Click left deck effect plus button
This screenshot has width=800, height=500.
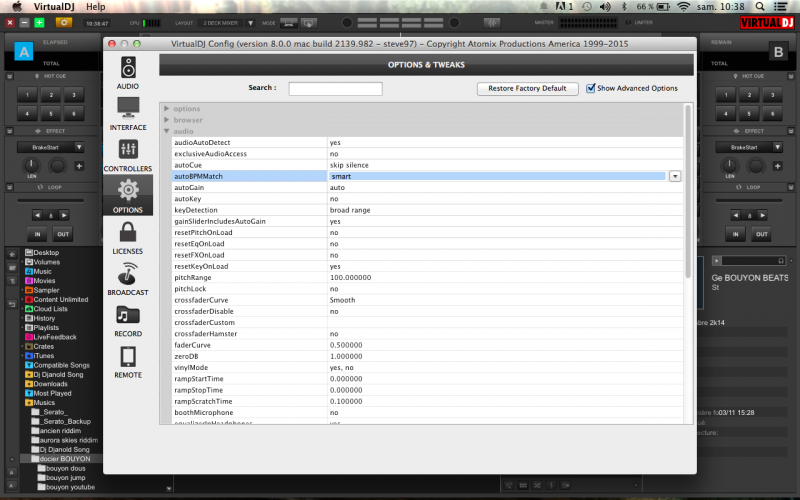79,166
